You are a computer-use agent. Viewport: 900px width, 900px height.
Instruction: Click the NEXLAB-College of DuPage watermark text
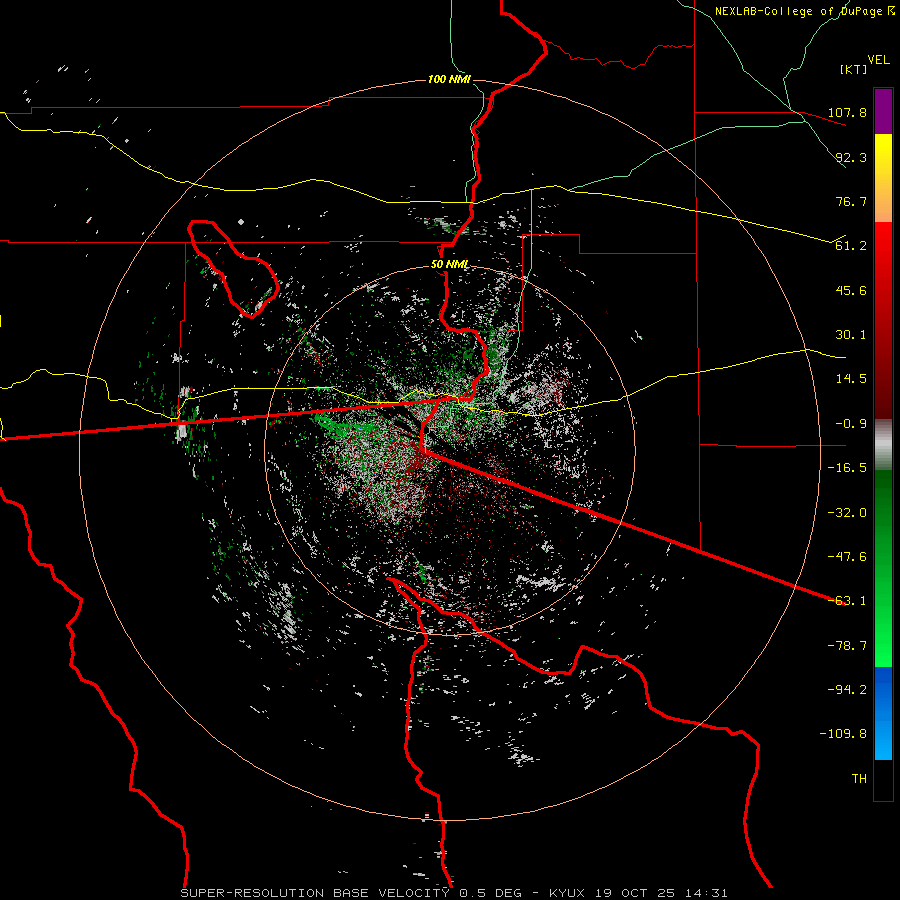tap(804, 11)
